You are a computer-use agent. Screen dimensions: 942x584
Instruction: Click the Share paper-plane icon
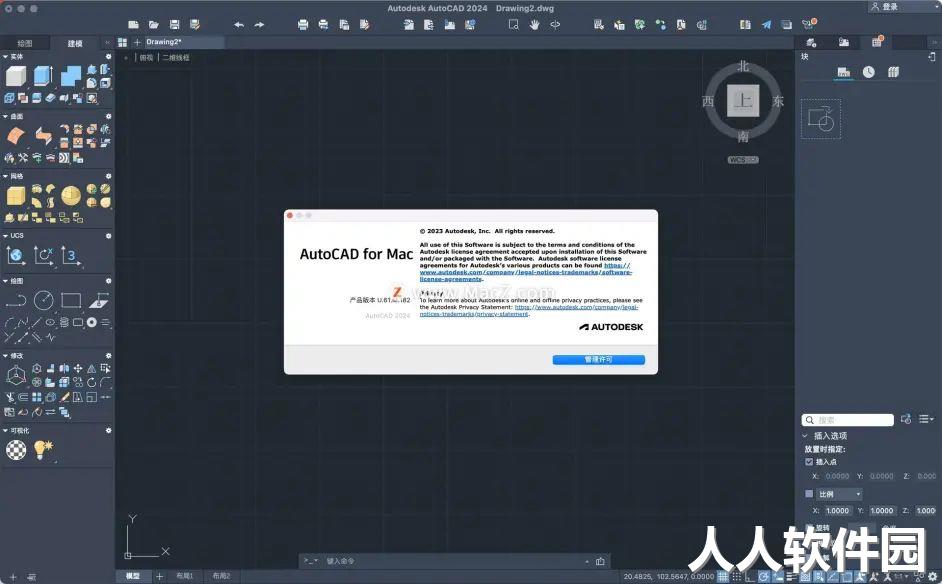coord(766,25)
